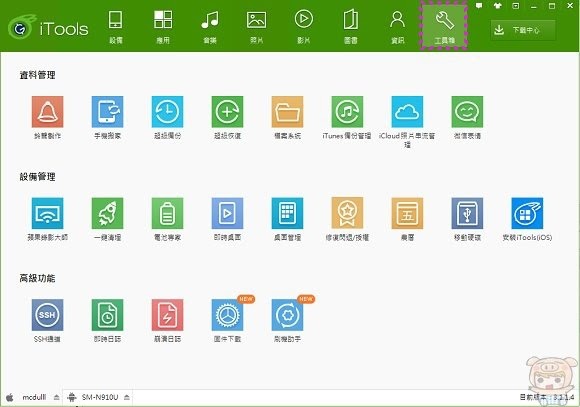Switch to the Books tab
The height and width of the screenshot is (407, 580).
pos(350,27)
